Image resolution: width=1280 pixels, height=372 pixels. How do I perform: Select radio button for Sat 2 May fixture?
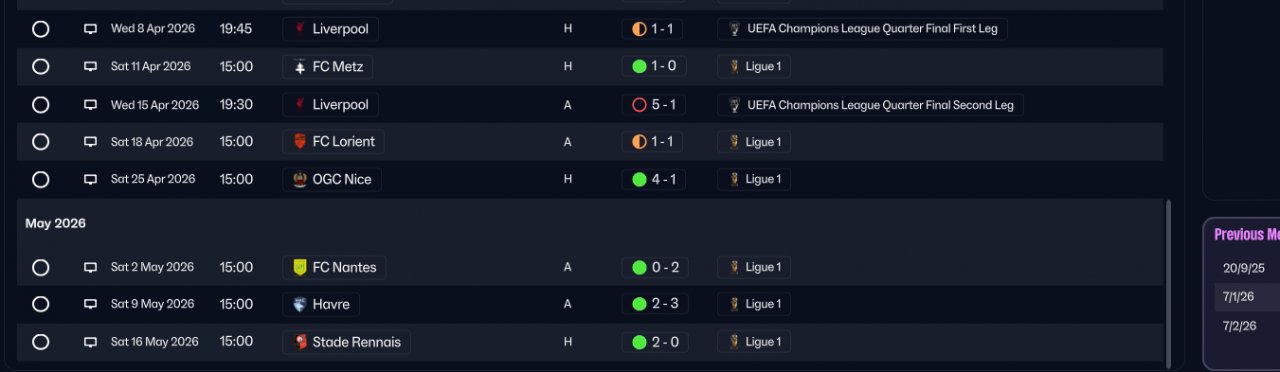pyautogui.click(x=40, y=268)
